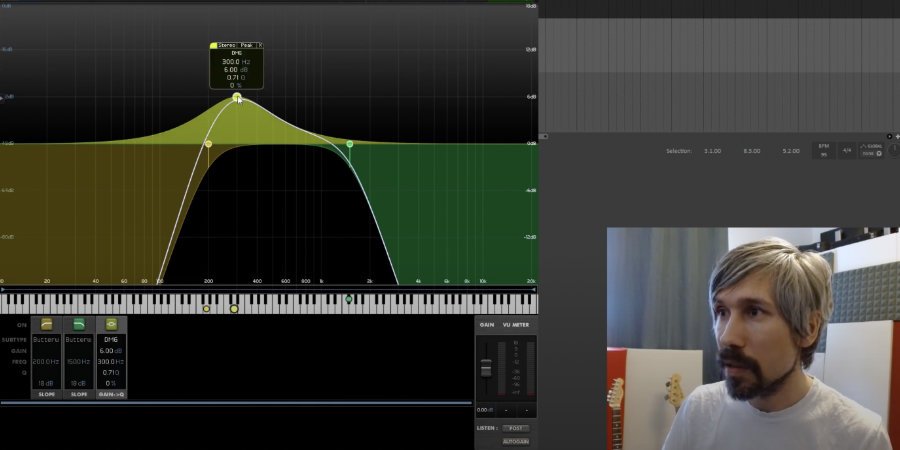
Task: Open the Stereo channel selector in popup
Action: tap(227, 45)
